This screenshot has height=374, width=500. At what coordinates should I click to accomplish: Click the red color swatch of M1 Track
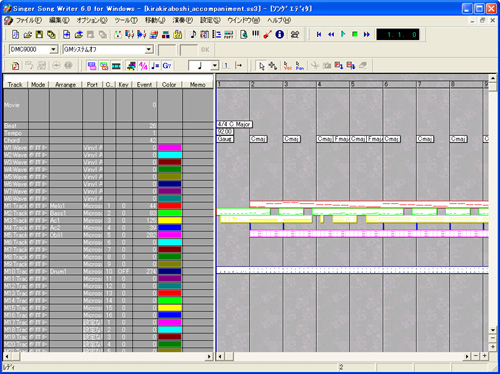click(170, 206)
